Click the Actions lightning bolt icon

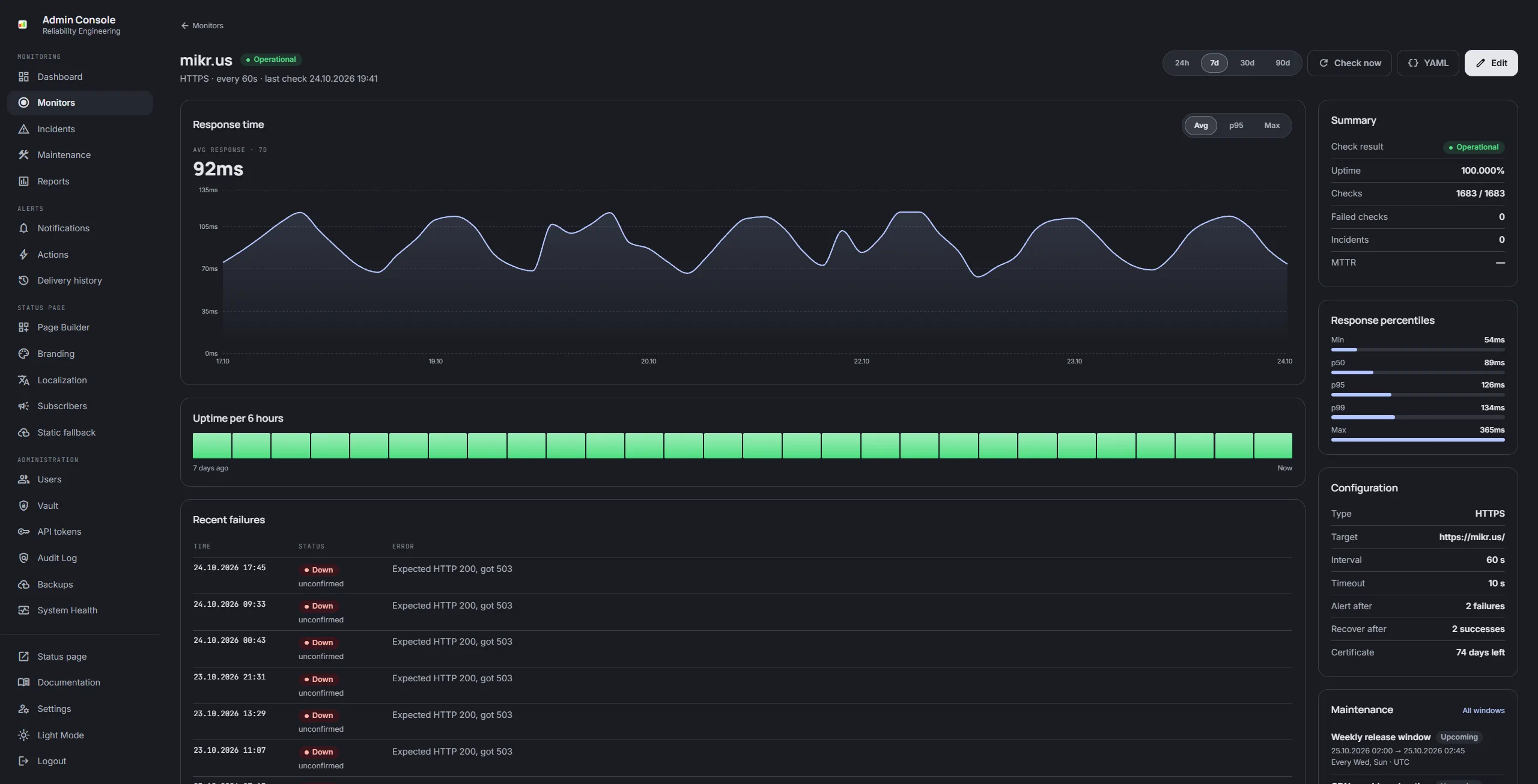pyautogui.click(x=23, y=255)
